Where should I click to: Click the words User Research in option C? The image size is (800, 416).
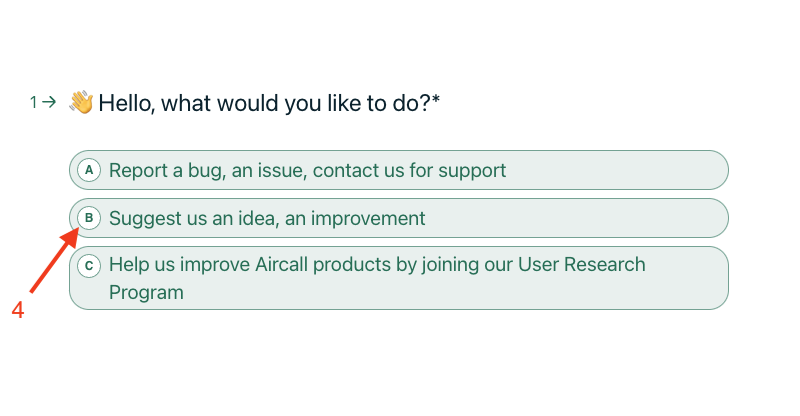pos(582,264)
